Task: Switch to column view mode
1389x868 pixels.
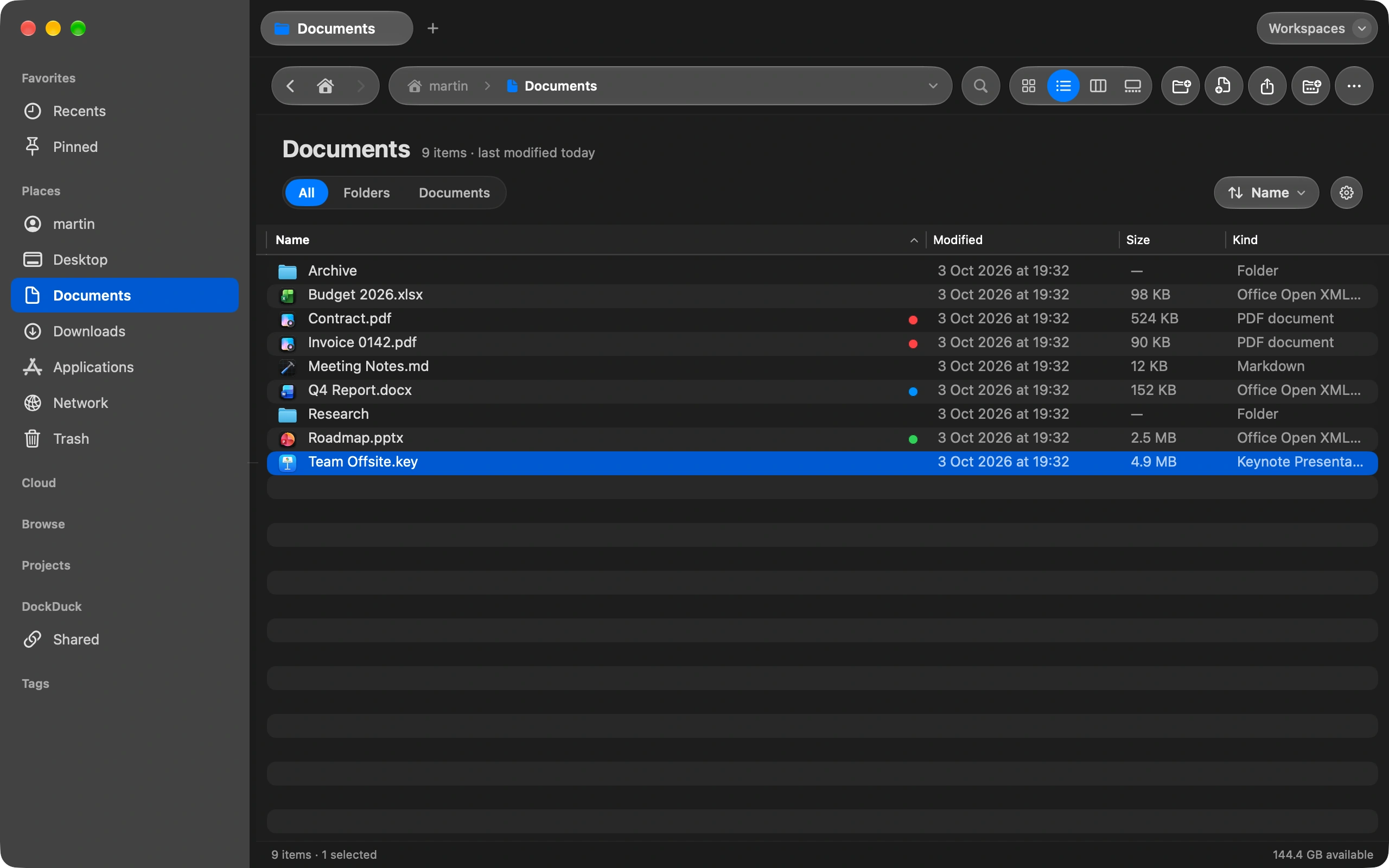Action: pos(1098,86)
